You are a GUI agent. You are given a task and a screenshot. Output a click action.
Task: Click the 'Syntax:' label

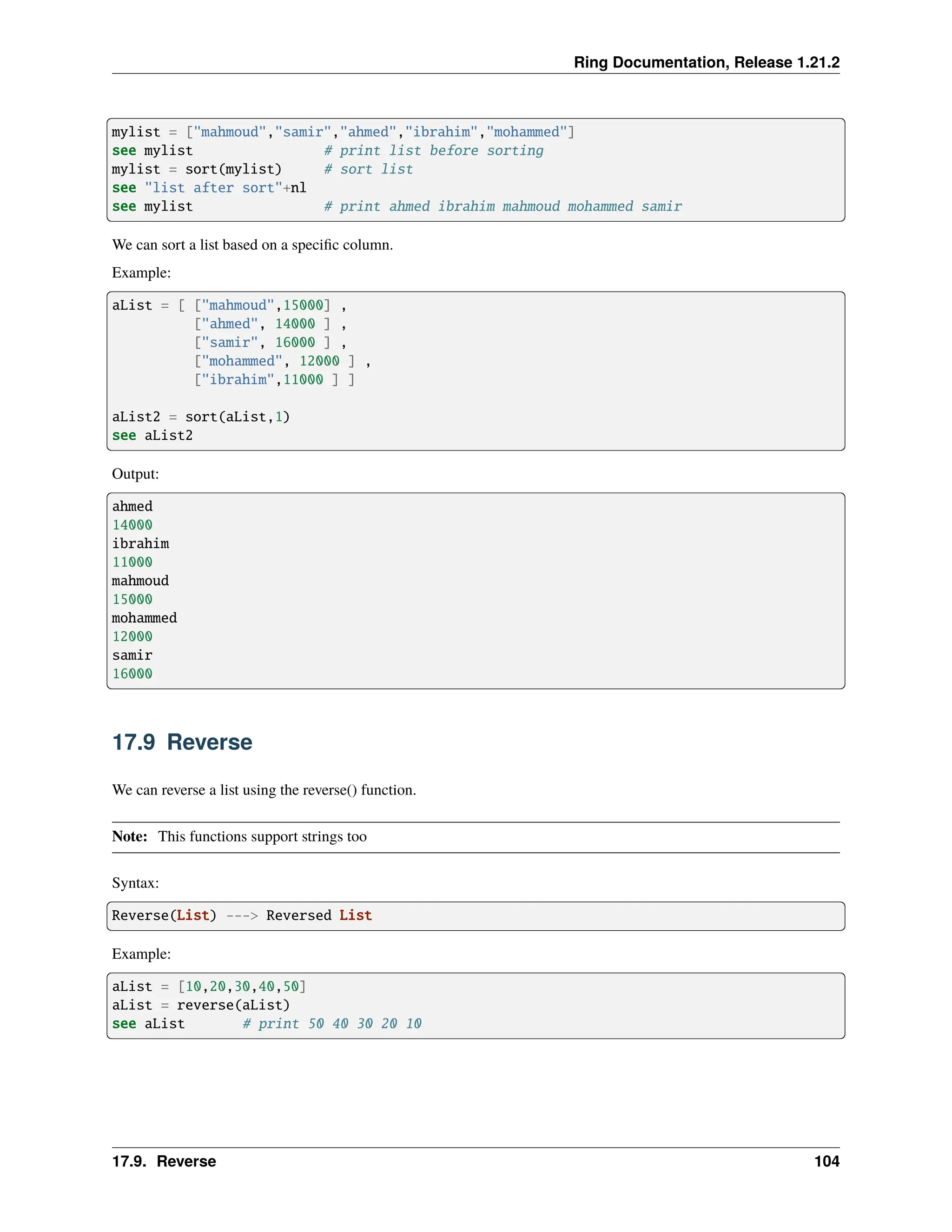pyautogui.click(x=135, y=883)
